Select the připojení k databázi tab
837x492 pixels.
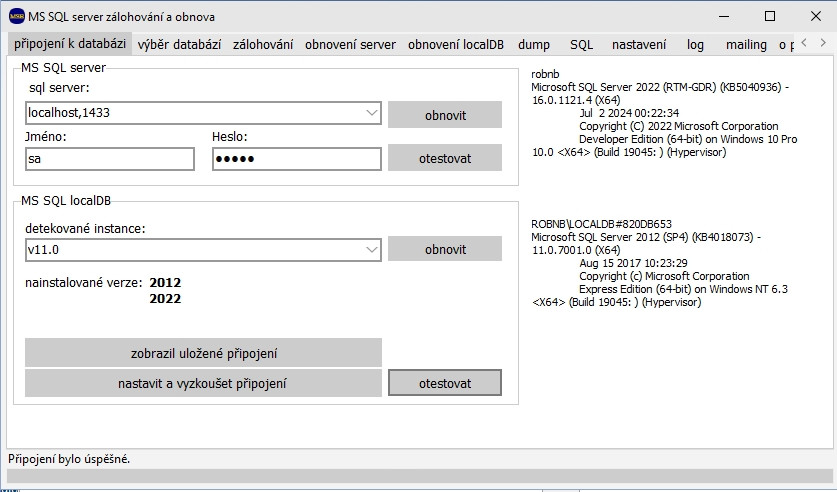coord(70,44)
